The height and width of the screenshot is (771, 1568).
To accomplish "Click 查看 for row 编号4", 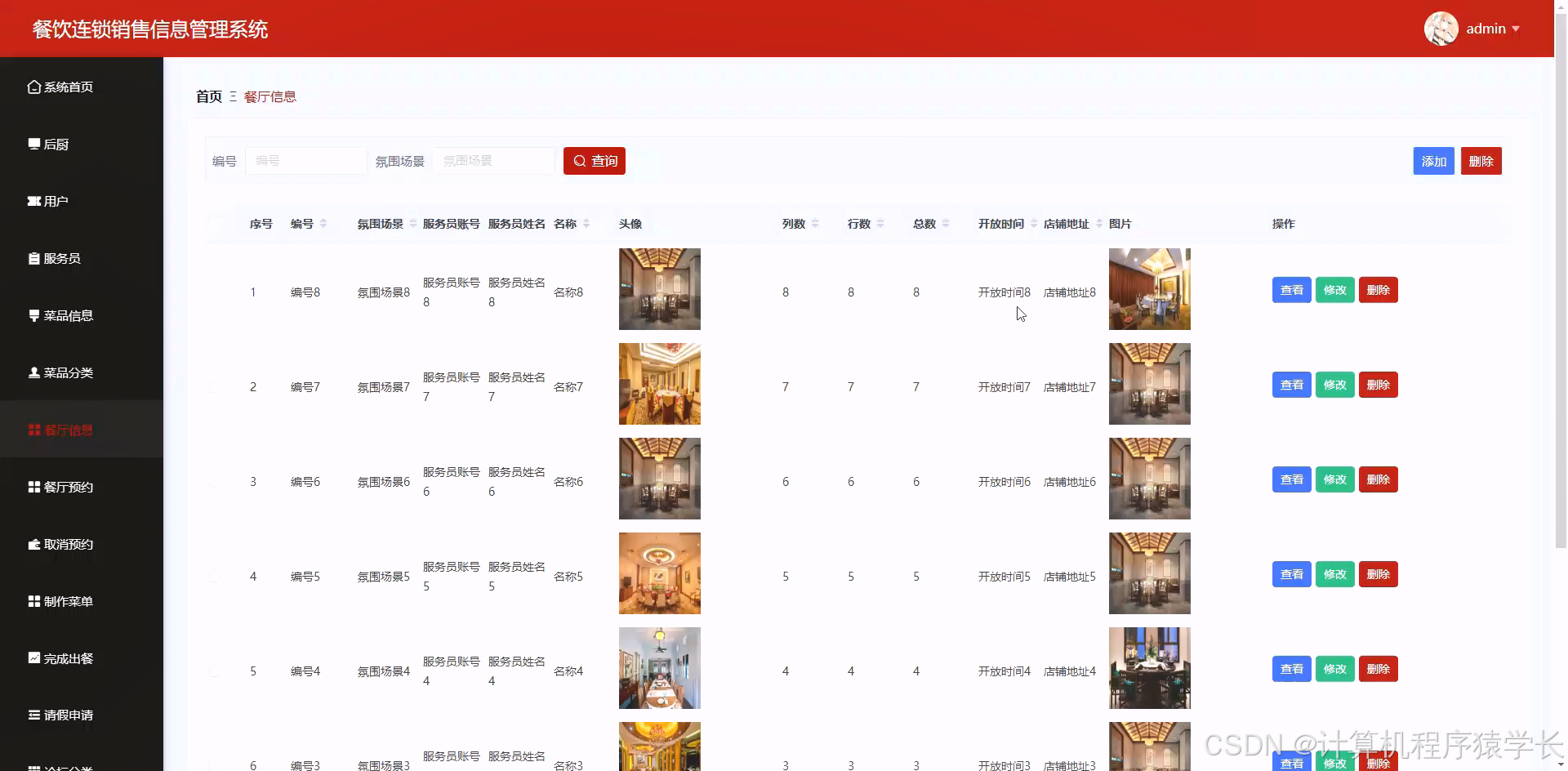I will tap(1292, 669).
